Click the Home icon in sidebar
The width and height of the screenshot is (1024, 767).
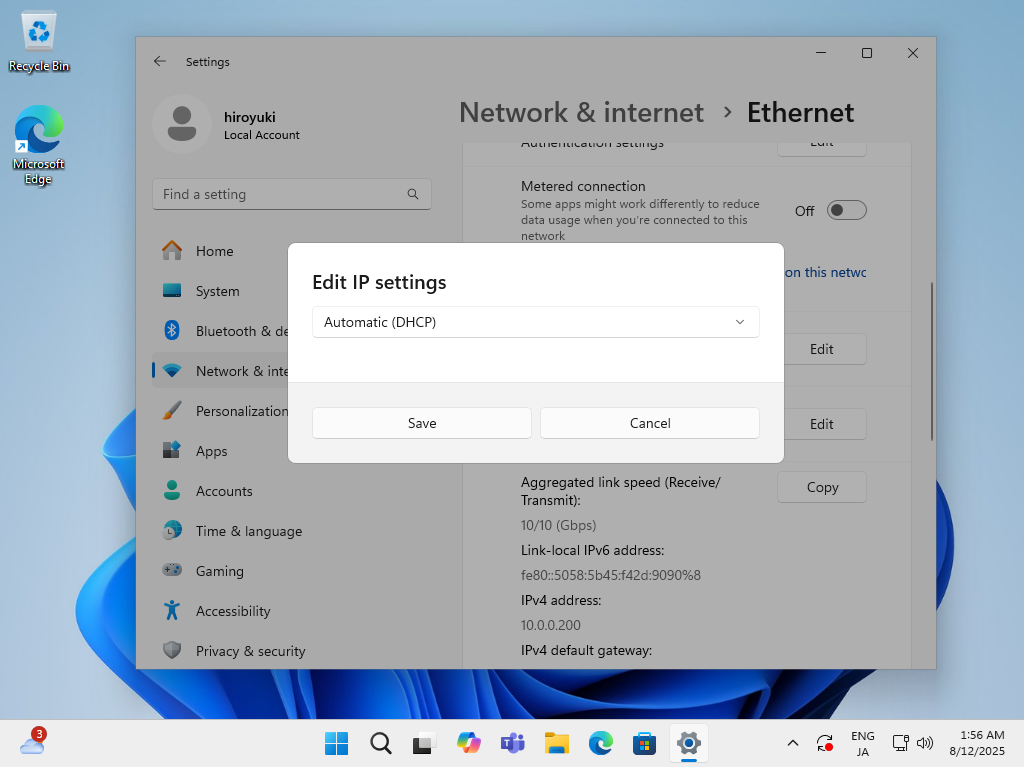172,251
